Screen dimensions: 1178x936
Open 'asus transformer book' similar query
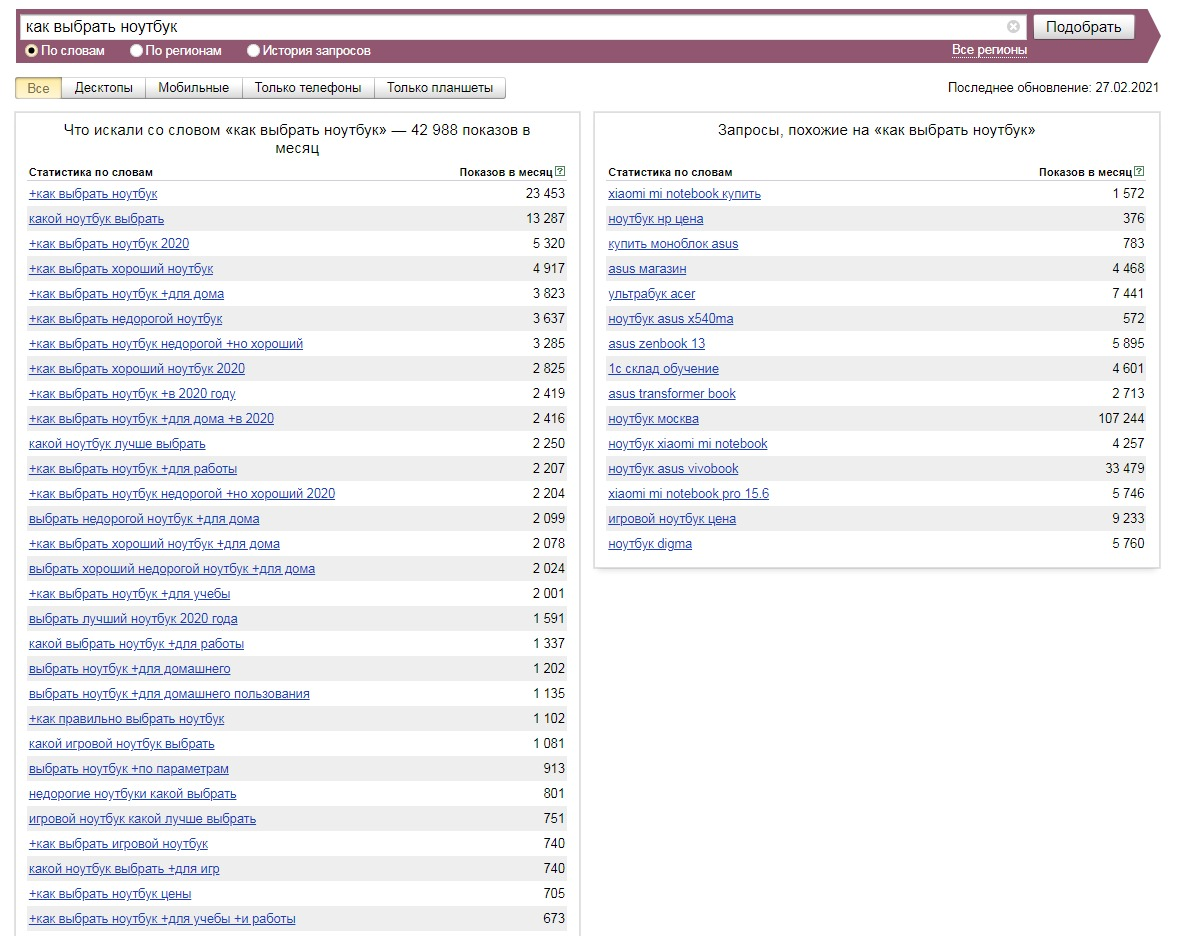(672, 394)
